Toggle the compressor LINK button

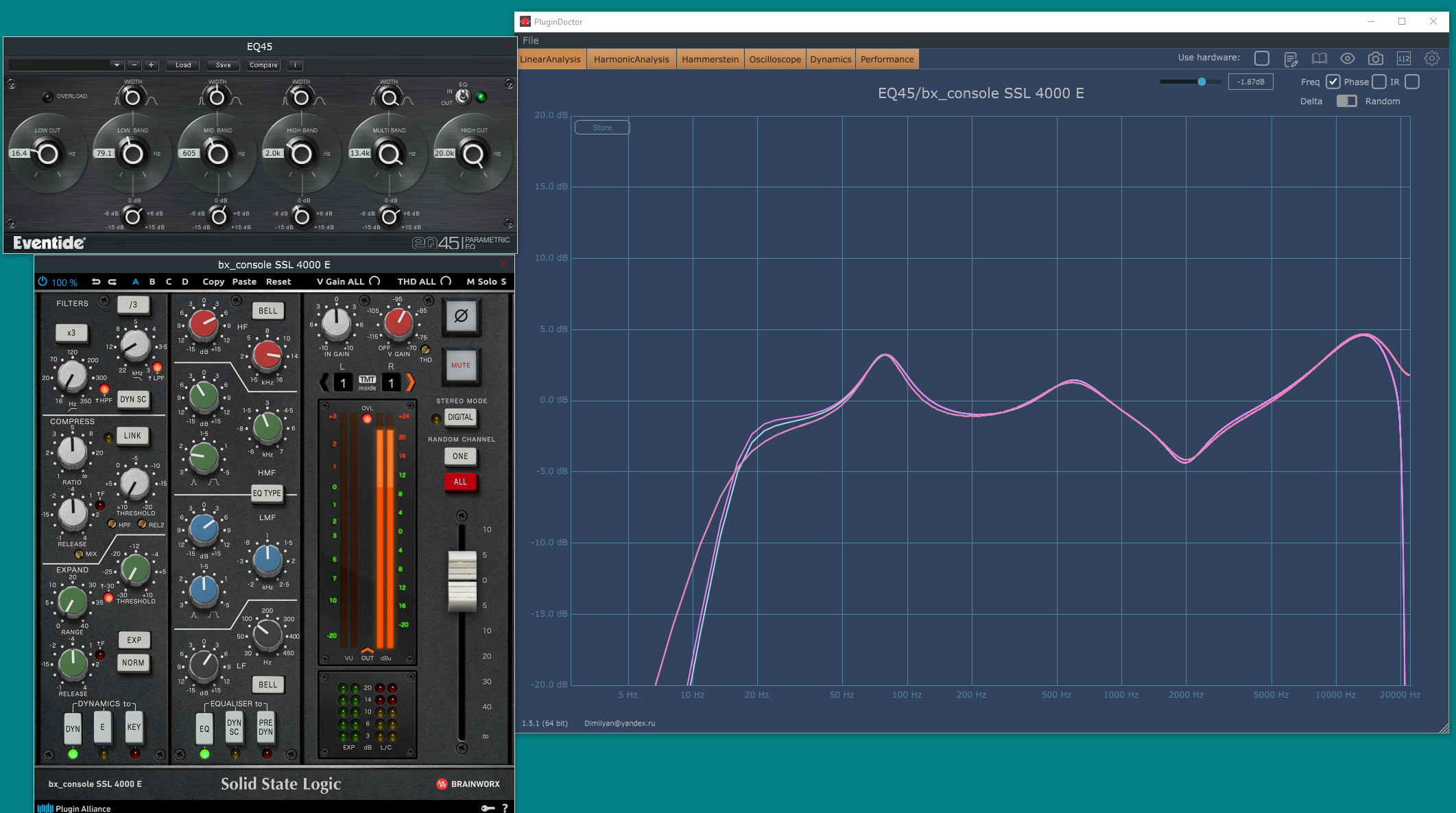(x=132, y=436)
